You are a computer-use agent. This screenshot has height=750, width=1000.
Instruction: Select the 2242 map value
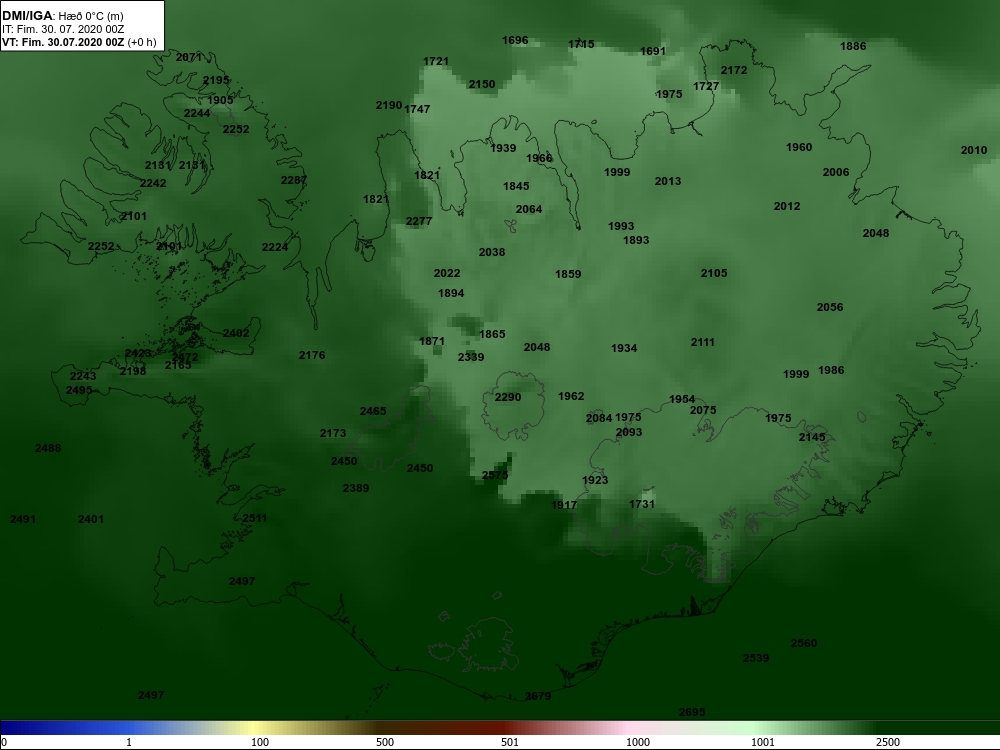pyautogui.click(x=153, y=183)
